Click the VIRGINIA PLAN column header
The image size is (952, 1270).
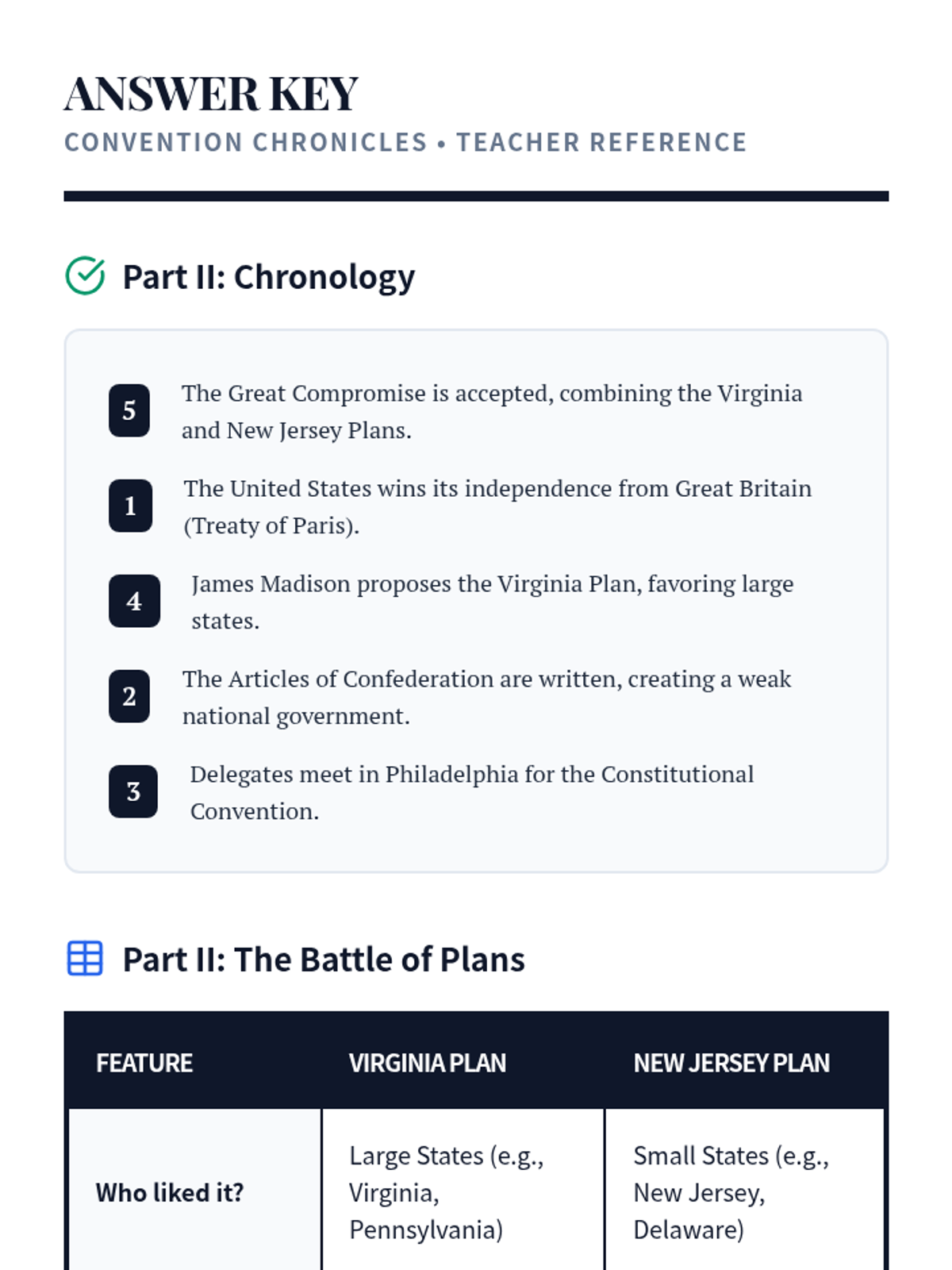coord(427,1063)
